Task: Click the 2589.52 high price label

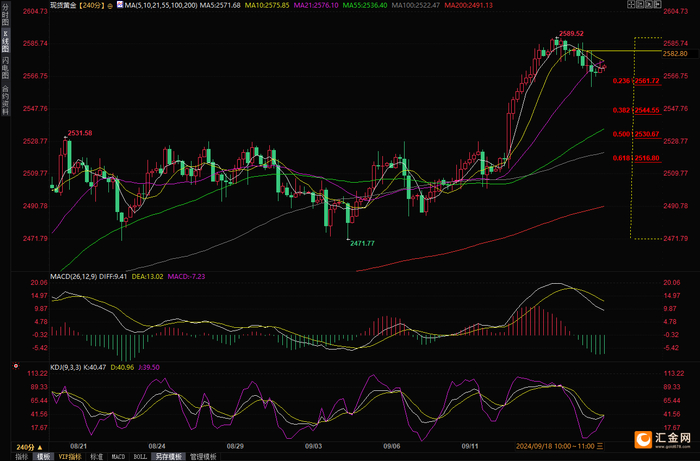Action: coord(571,33)
